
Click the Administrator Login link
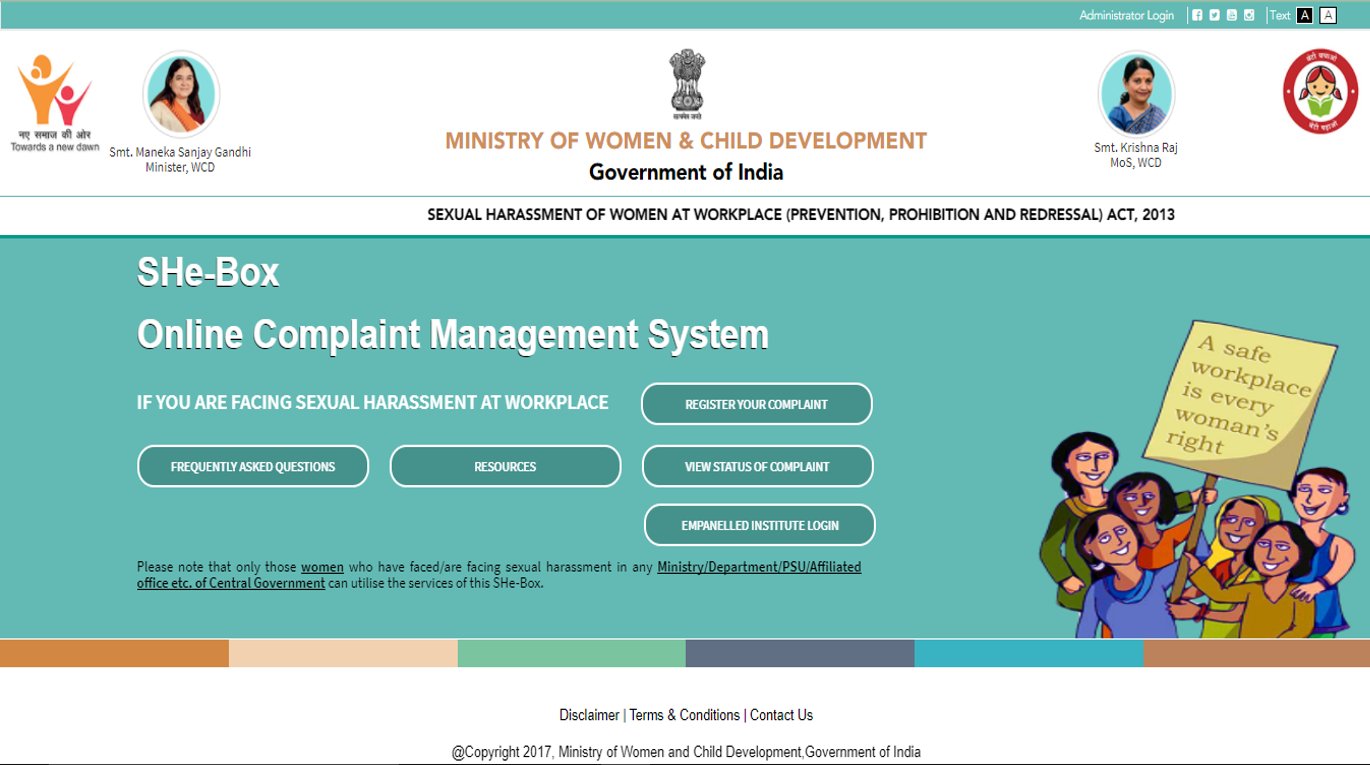coord(1126,15)
